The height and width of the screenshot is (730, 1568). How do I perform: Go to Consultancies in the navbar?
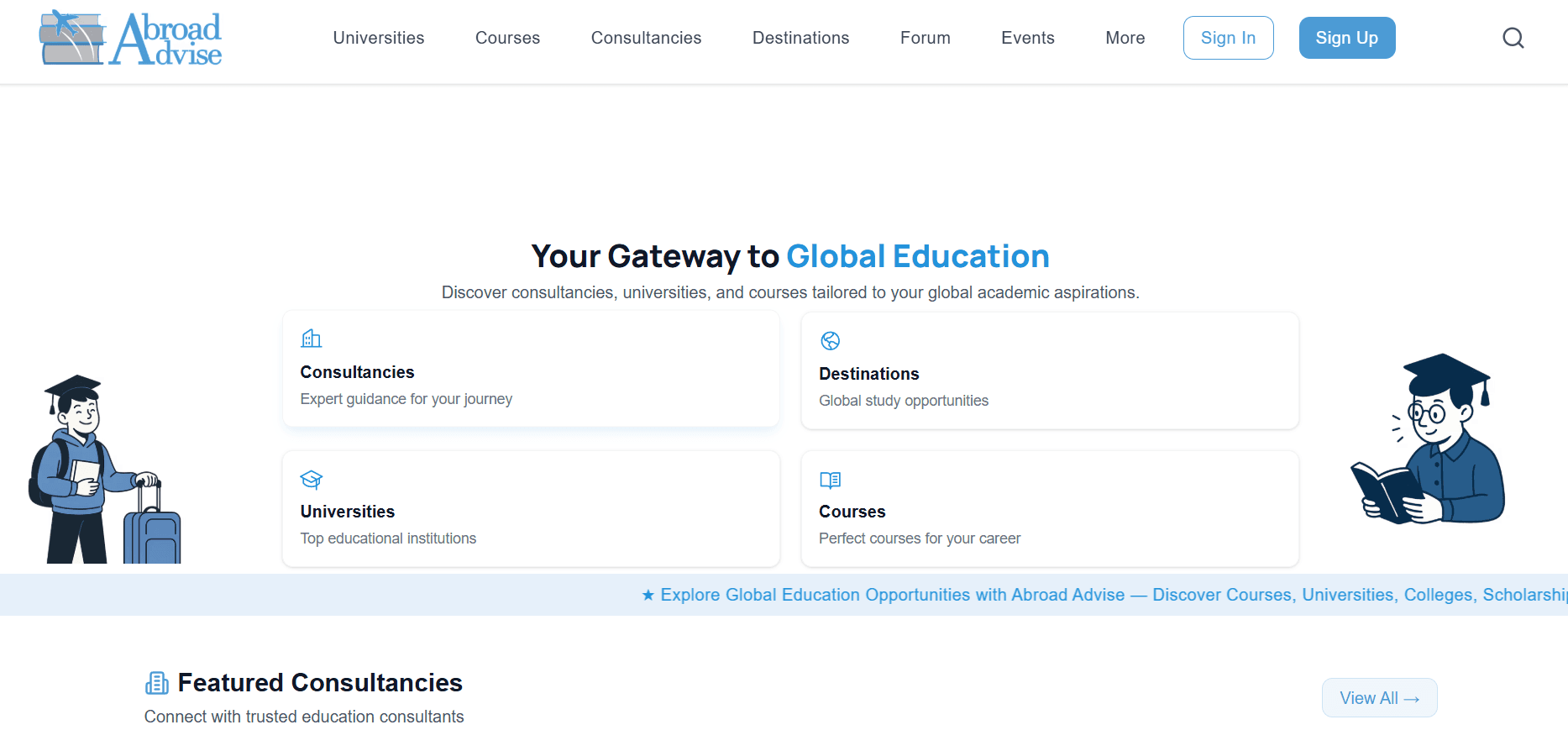click(646, 38)
